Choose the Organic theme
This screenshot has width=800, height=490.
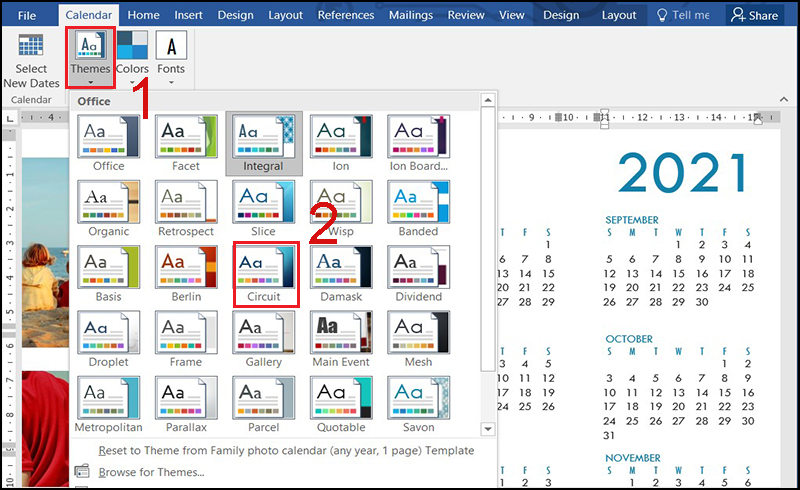[x=109, y=209]
